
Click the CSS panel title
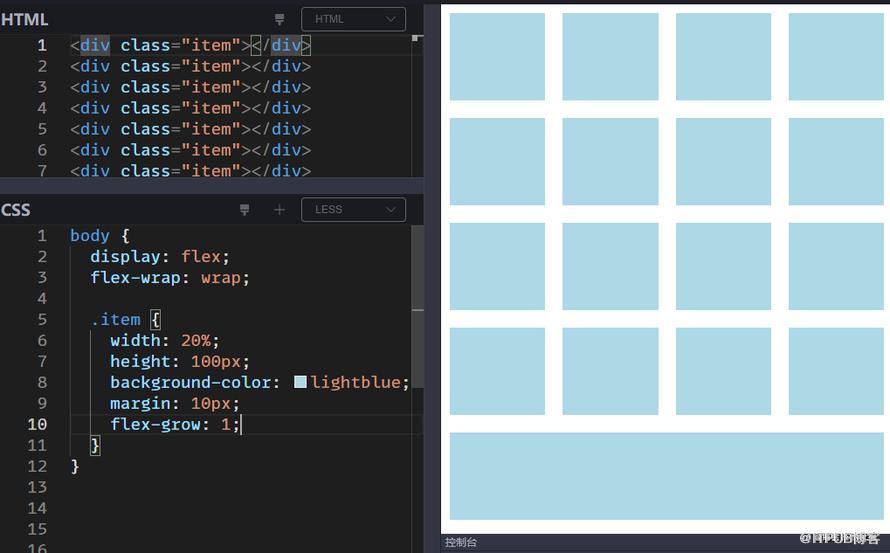click(16, 210)
